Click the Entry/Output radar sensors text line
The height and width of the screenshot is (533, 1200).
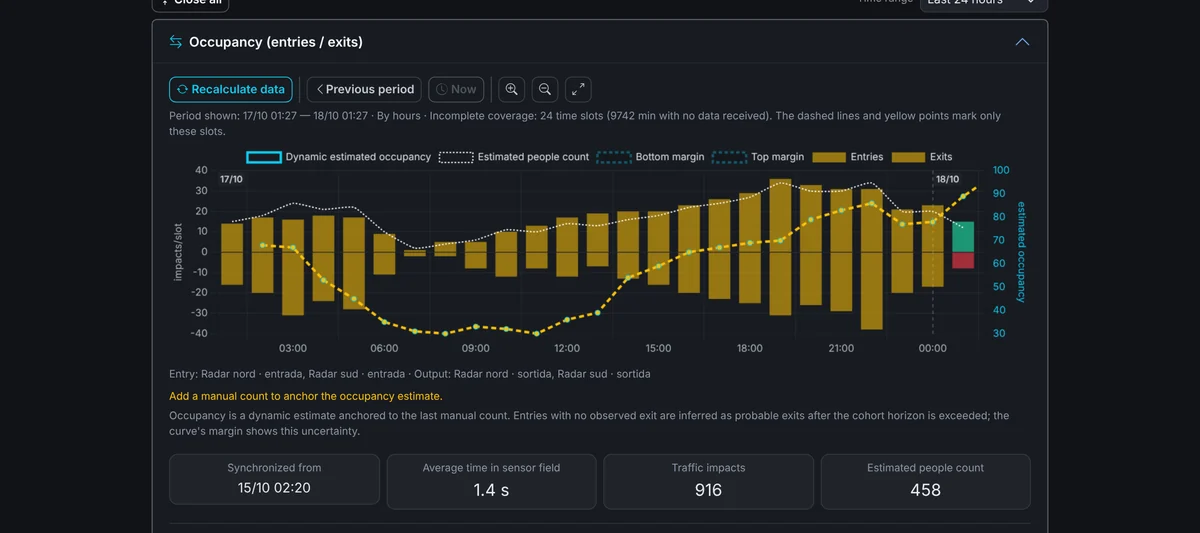(x=410, y=374)
